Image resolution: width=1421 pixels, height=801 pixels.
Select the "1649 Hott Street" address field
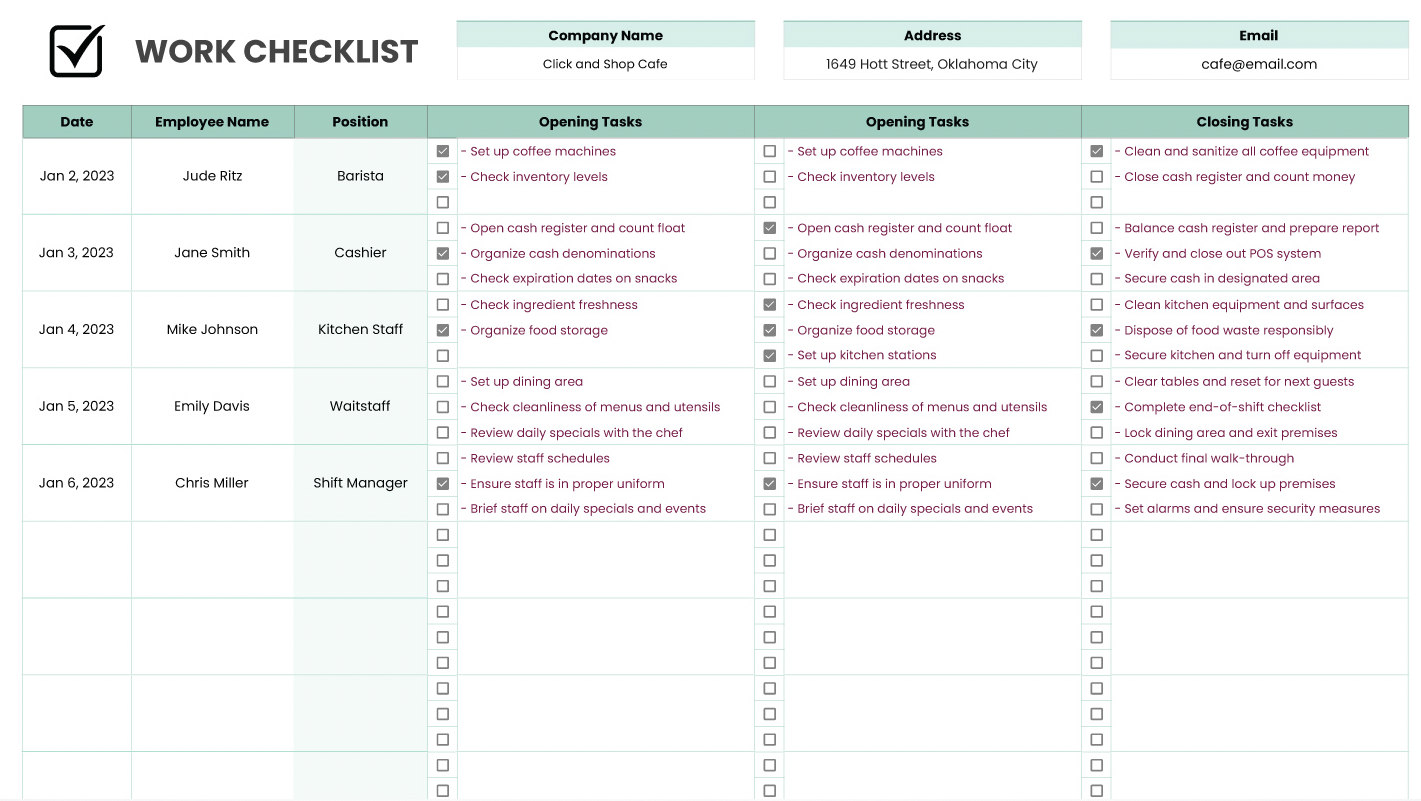click(932, 64)
